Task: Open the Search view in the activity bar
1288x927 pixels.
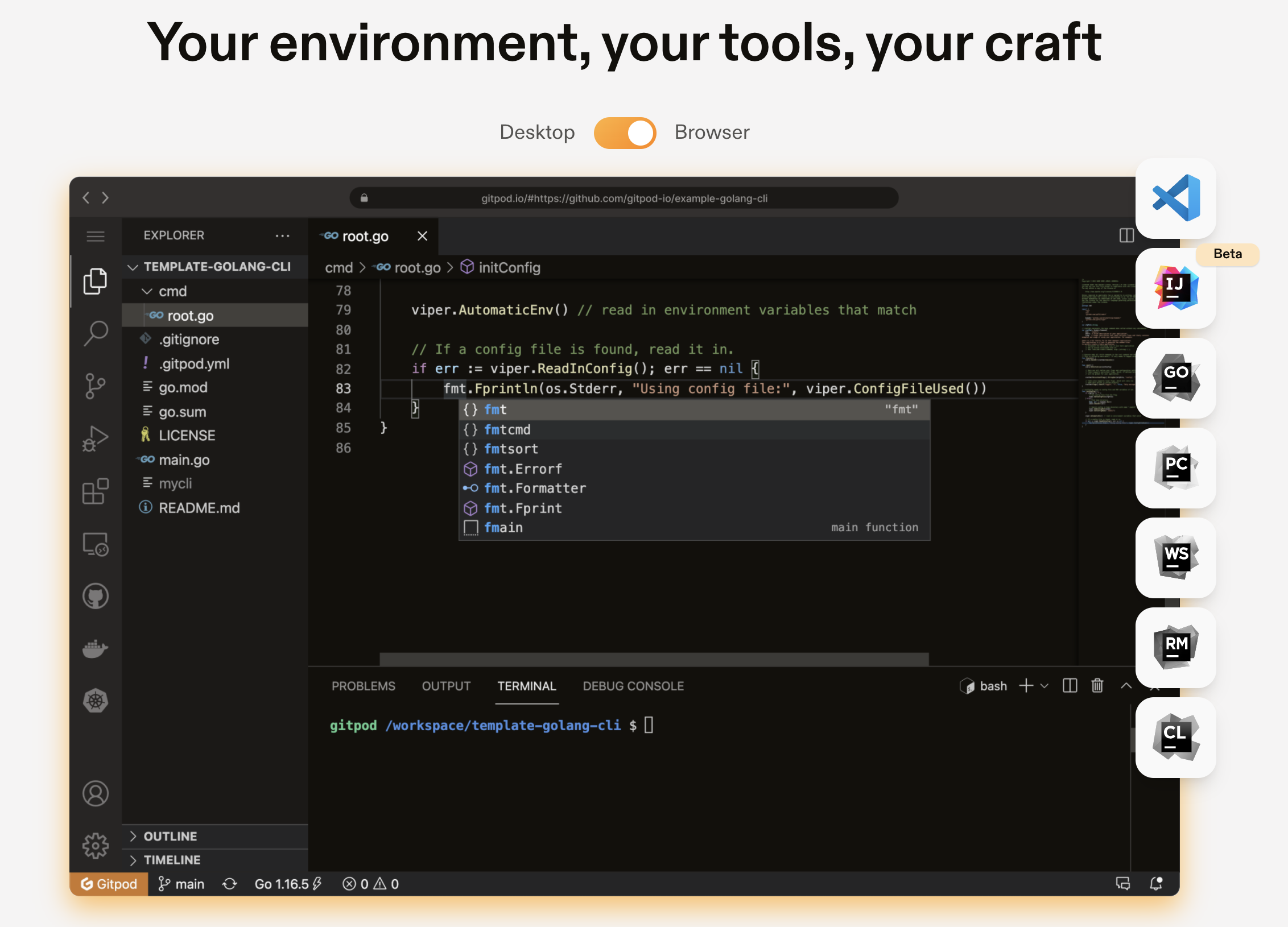Action: tap(96, 333)
